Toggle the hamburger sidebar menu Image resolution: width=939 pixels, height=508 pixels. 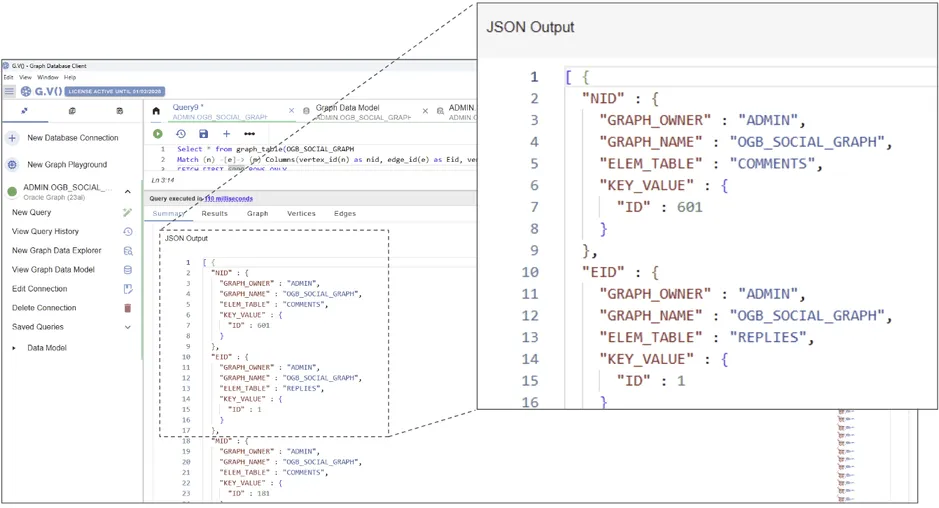[x=10, y=91]
